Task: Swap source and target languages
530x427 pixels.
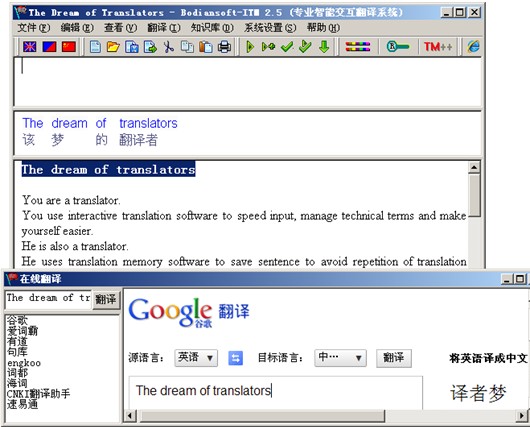Action: pyautogui.click(x=235, y=358)
